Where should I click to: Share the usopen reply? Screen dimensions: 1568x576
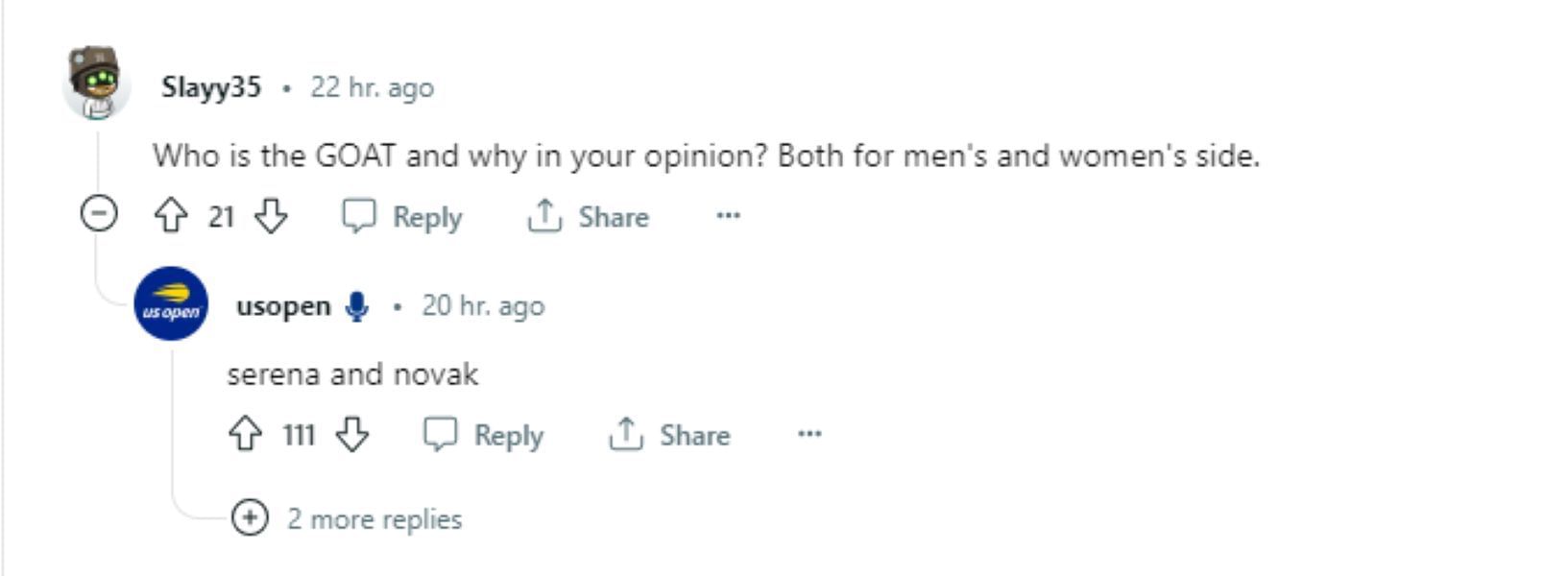[x=669, y=435]
